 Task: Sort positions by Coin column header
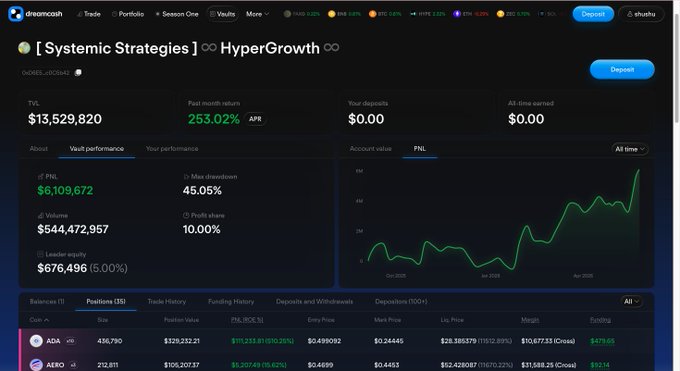pos(39,320)
